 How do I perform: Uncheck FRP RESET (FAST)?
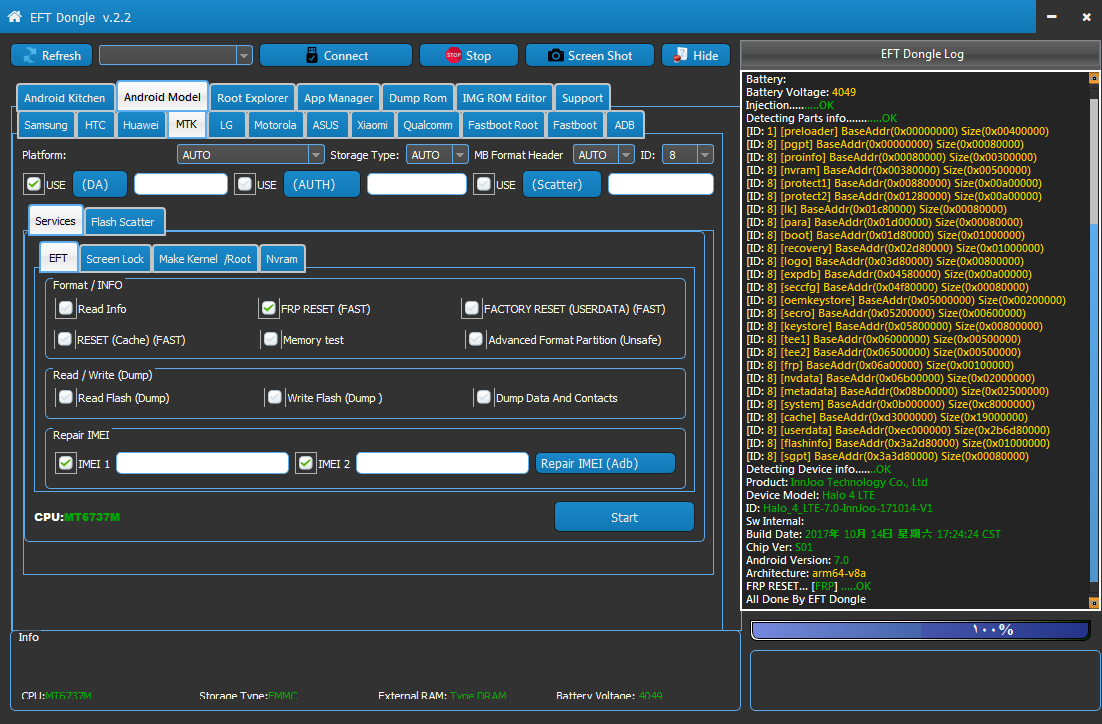268,308
